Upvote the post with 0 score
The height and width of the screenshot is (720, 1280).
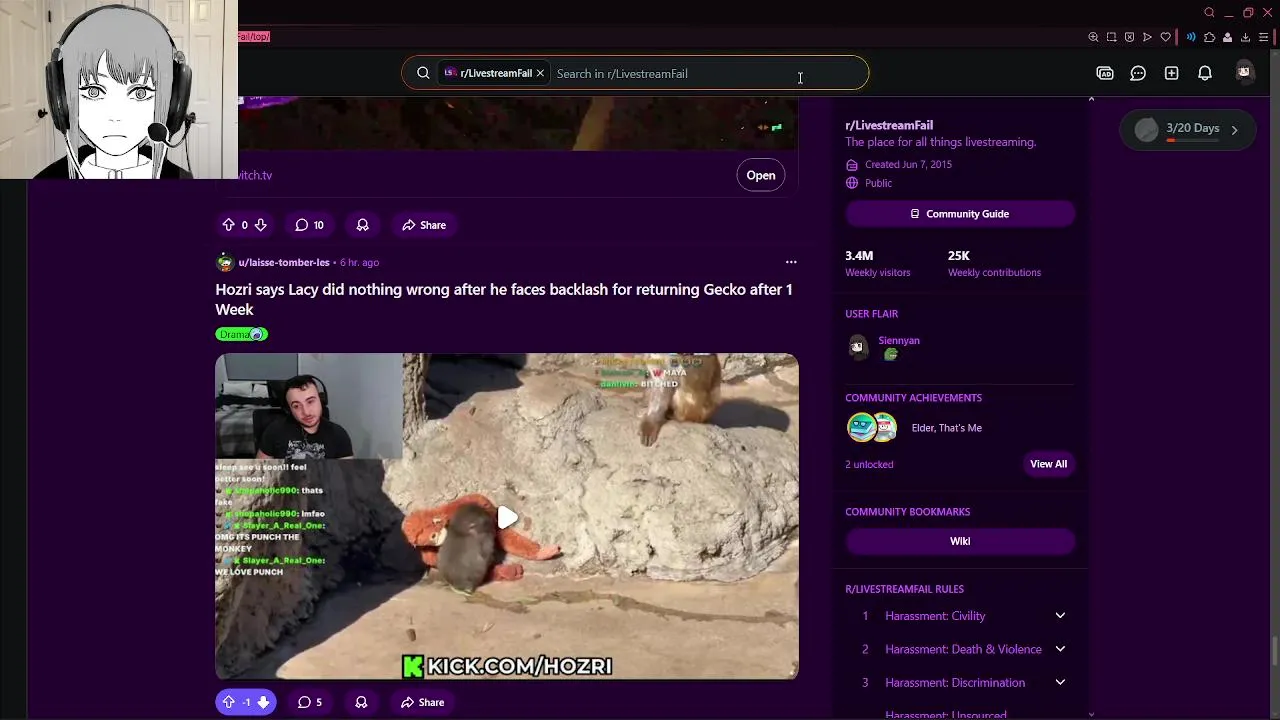click(228, 225)
